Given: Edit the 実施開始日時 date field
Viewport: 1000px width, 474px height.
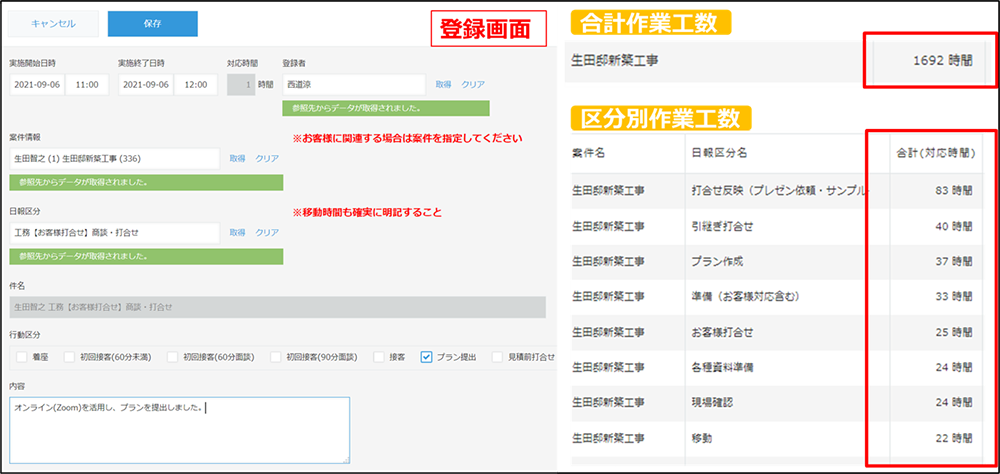Looking at the screenshot, I should [37, 84].
